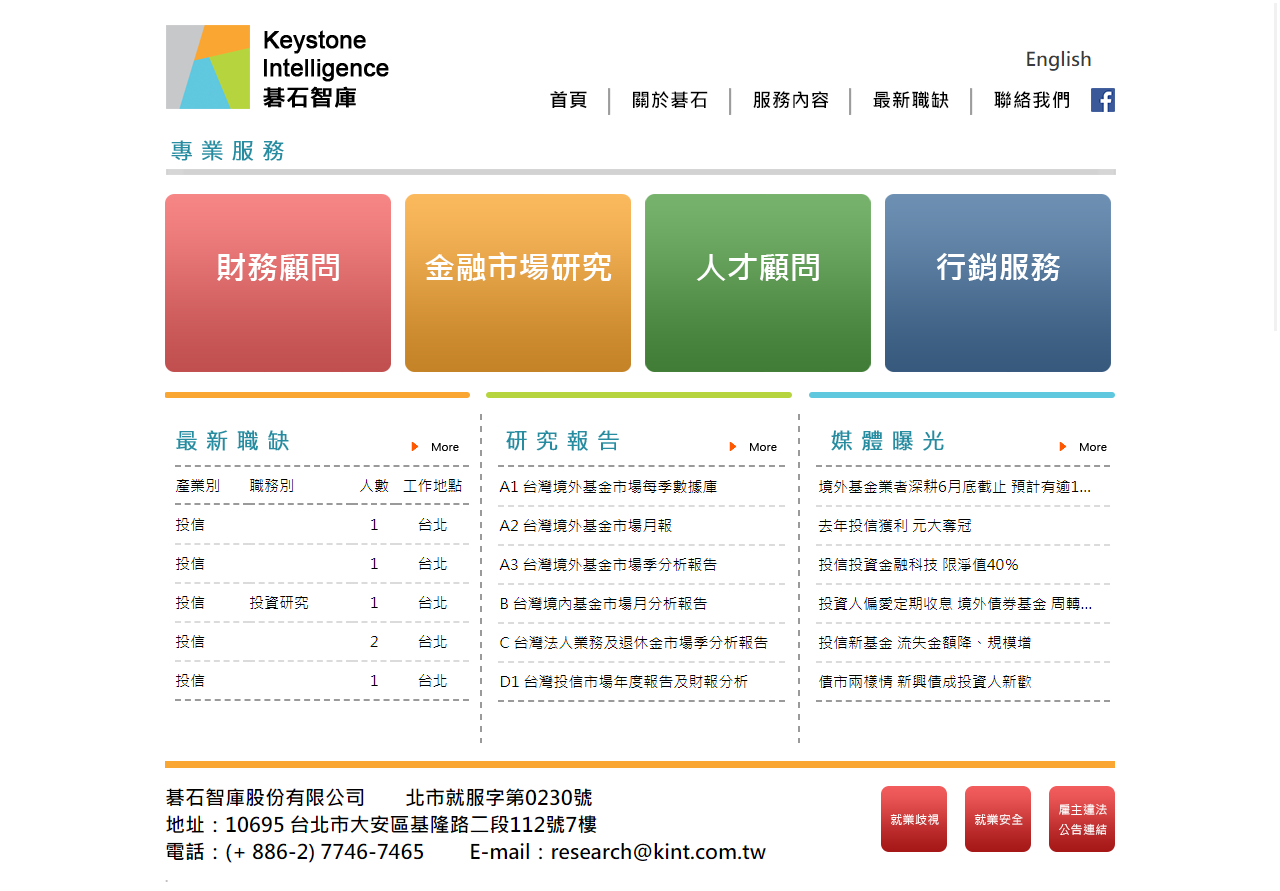Click the 工作地點 column header
Viewport: 1280px width, 891px height.
[x=433, y=486]
